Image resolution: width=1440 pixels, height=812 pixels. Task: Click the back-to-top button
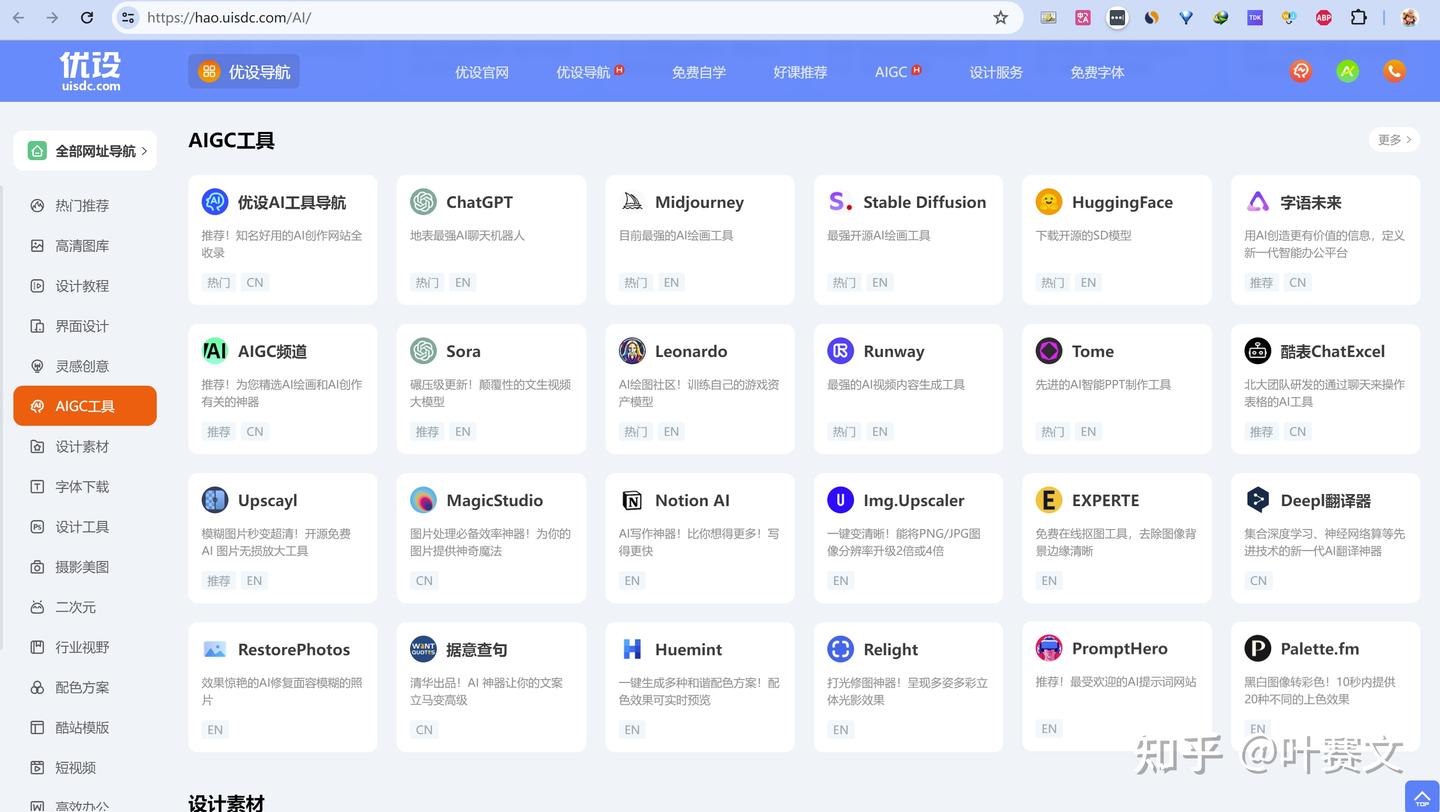coord(1421,797)
